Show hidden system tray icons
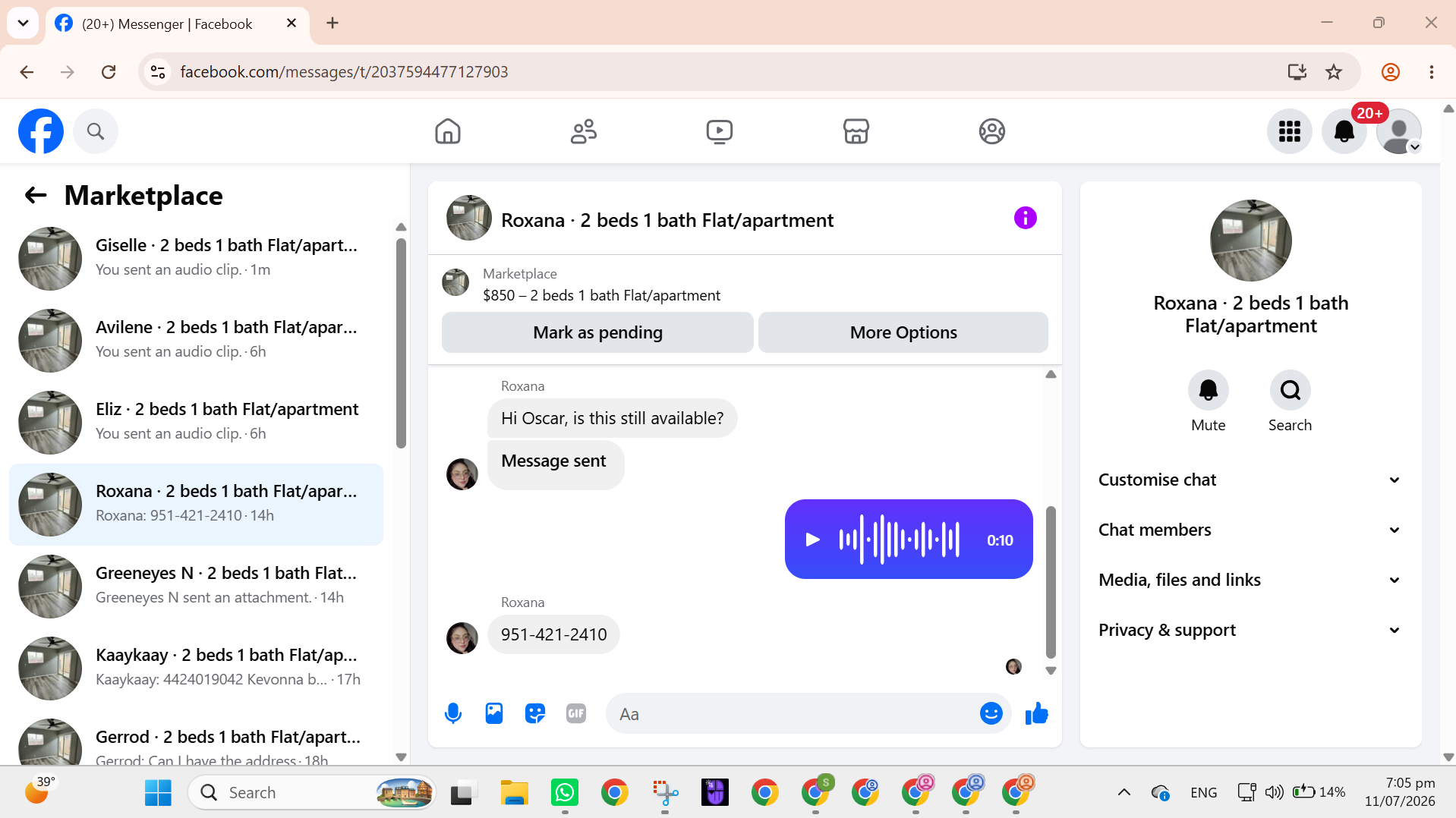Screen dimensions: 1456x818 (1124, 793)
